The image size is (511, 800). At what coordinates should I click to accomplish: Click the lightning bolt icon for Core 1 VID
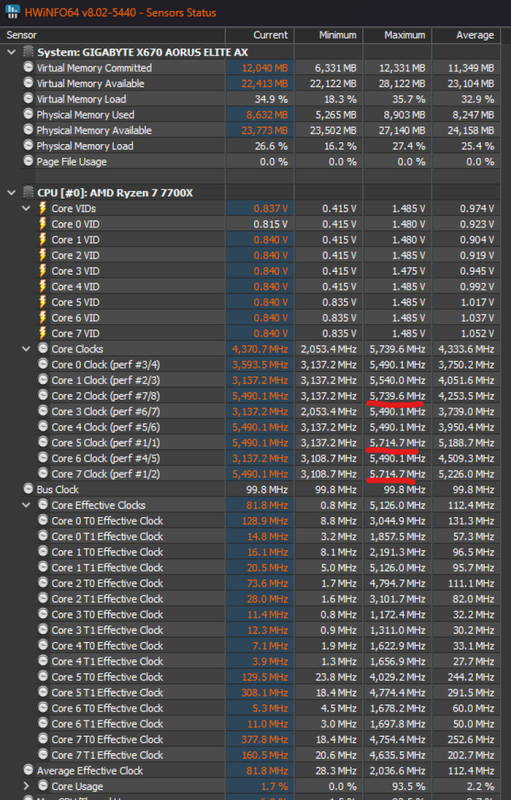(43, 239)
